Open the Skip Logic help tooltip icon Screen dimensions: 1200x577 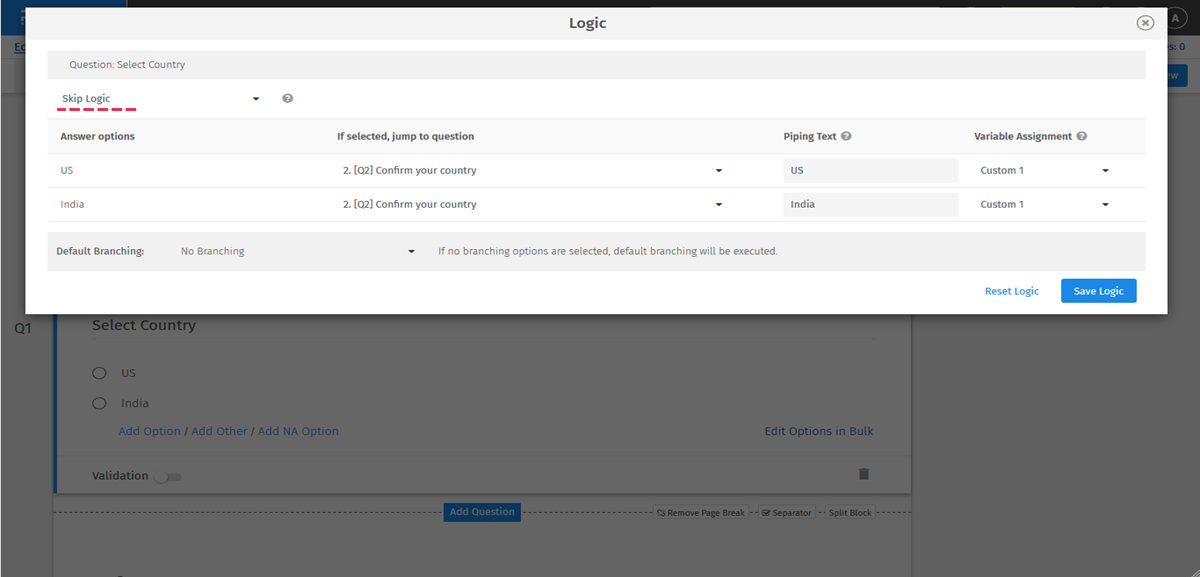point(287,98)
